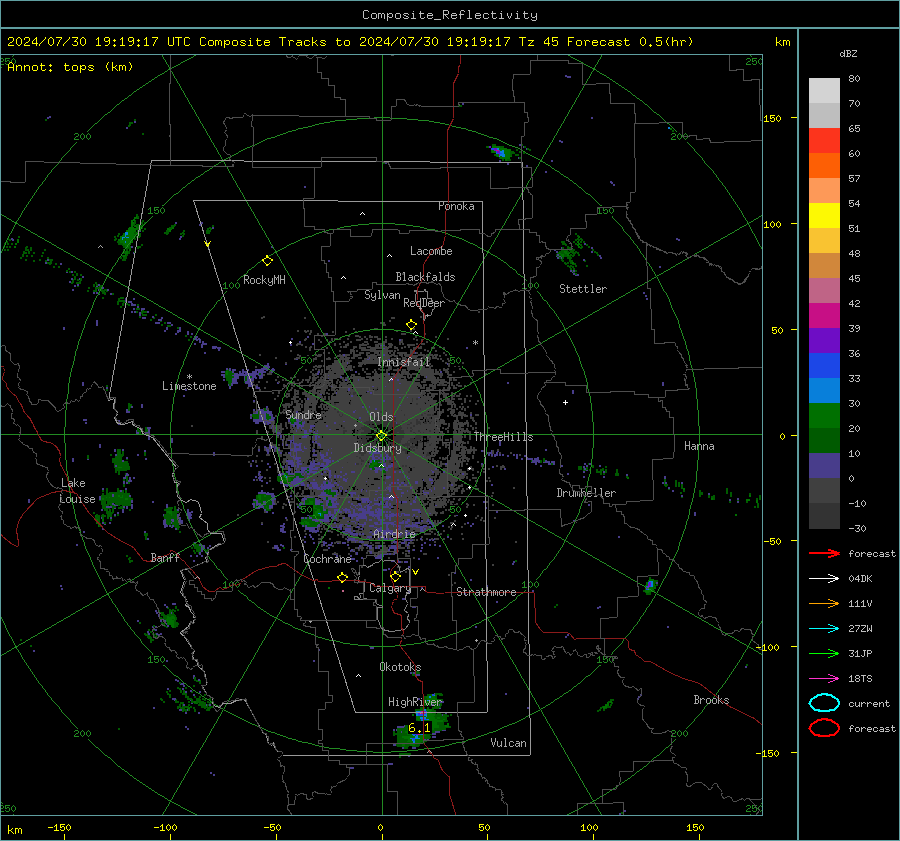Image resolution: width=900 pixels, height=841 pixels.
Task: Click the yellow diamond marker near RockyMH
Action: [x=267, y=261]
